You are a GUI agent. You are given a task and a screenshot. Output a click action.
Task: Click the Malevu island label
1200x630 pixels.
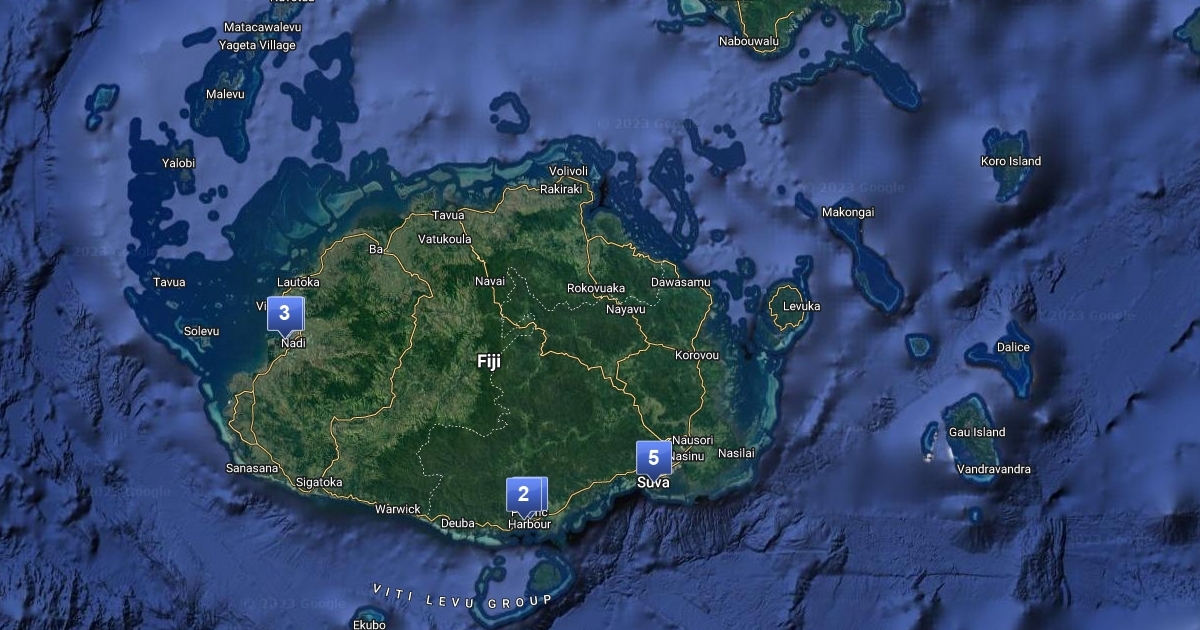tap(225, 95)
